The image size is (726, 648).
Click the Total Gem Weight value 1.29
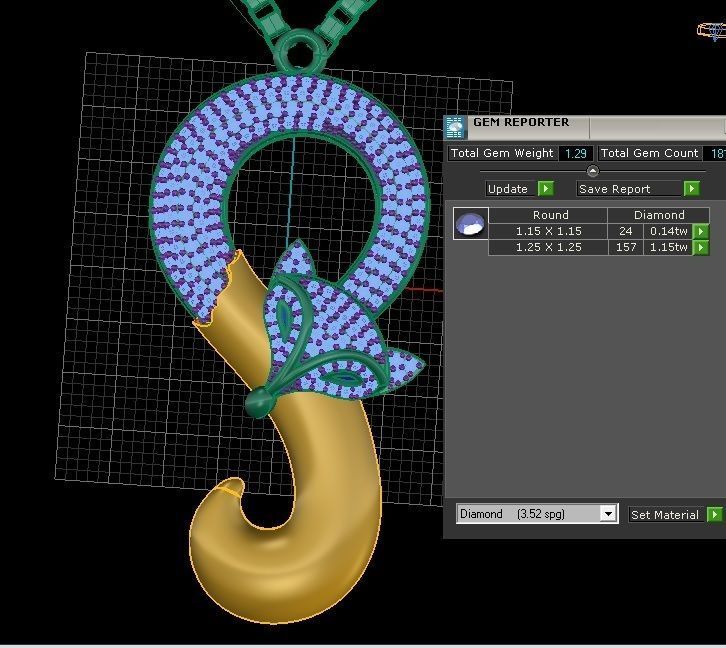(x=576, y=153)
